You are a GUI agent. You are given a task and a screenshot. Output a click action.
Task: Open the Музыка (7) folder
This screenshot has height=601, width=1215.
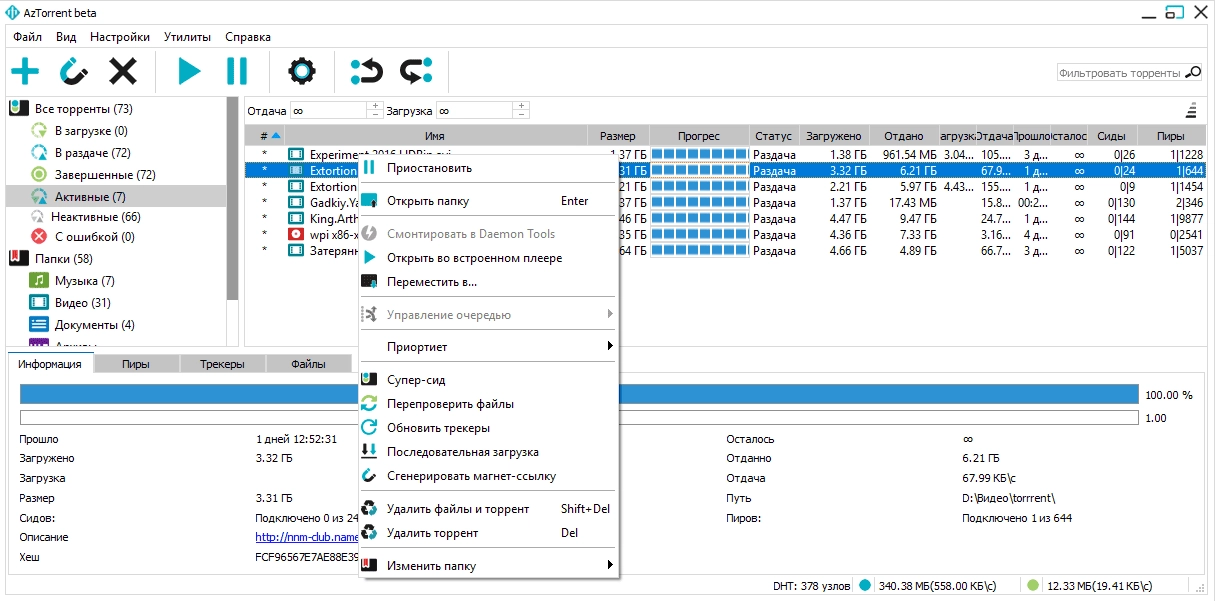tap(84, 281)
